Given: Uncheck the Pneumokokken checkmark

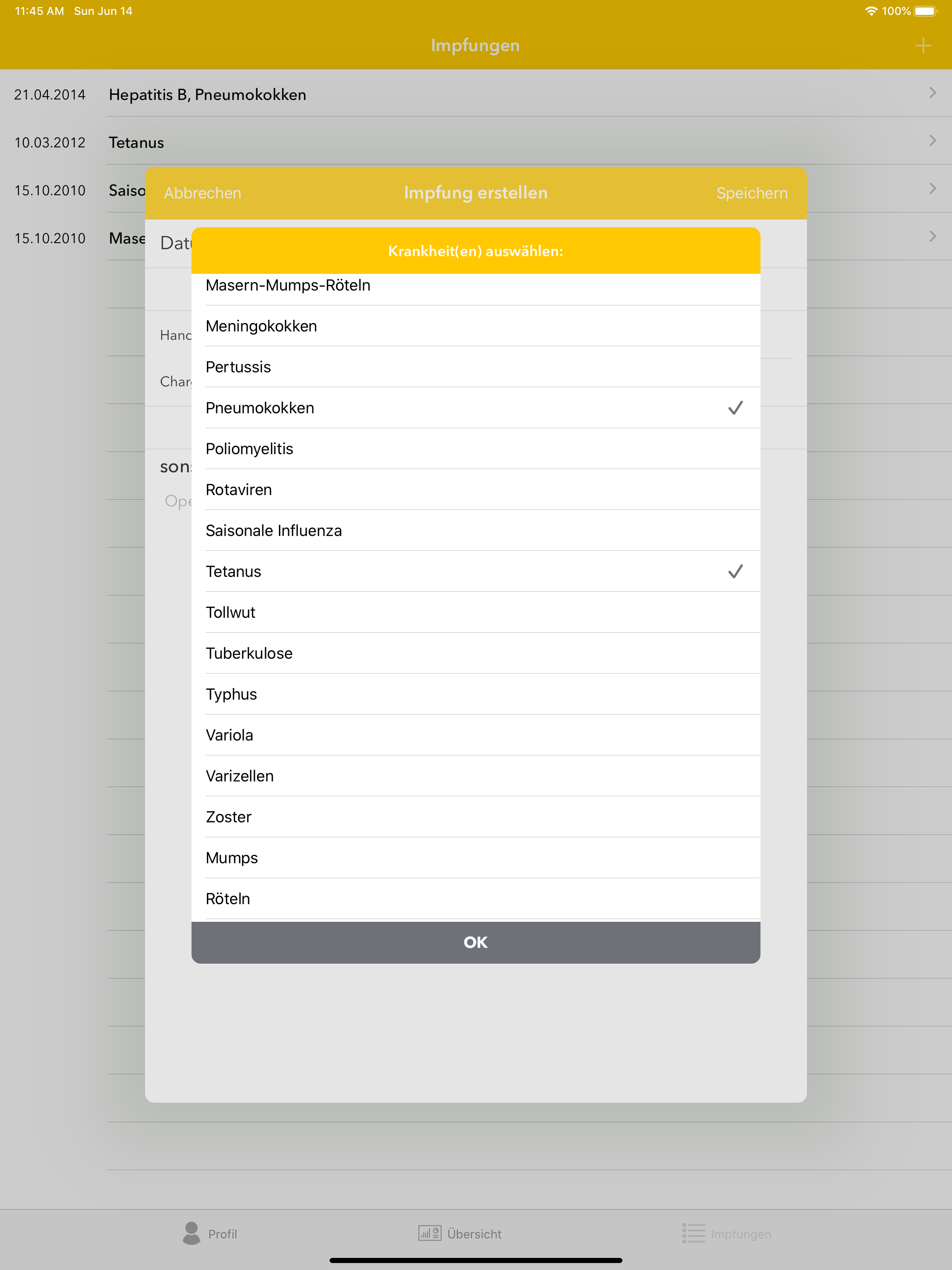Looking at the screenshot, I should [735, 408].
